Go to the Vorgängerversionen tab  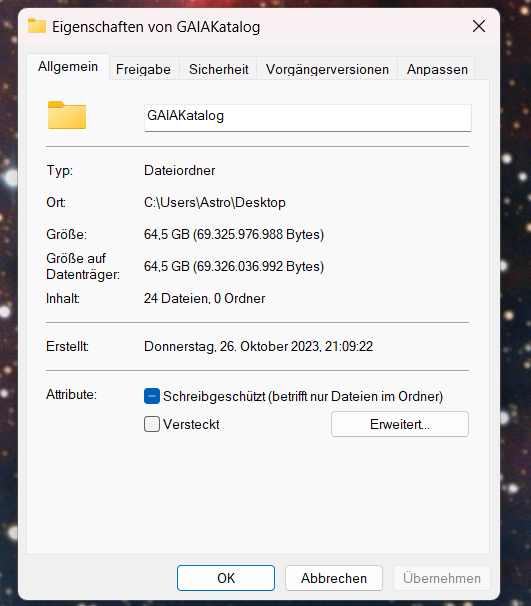327,69
